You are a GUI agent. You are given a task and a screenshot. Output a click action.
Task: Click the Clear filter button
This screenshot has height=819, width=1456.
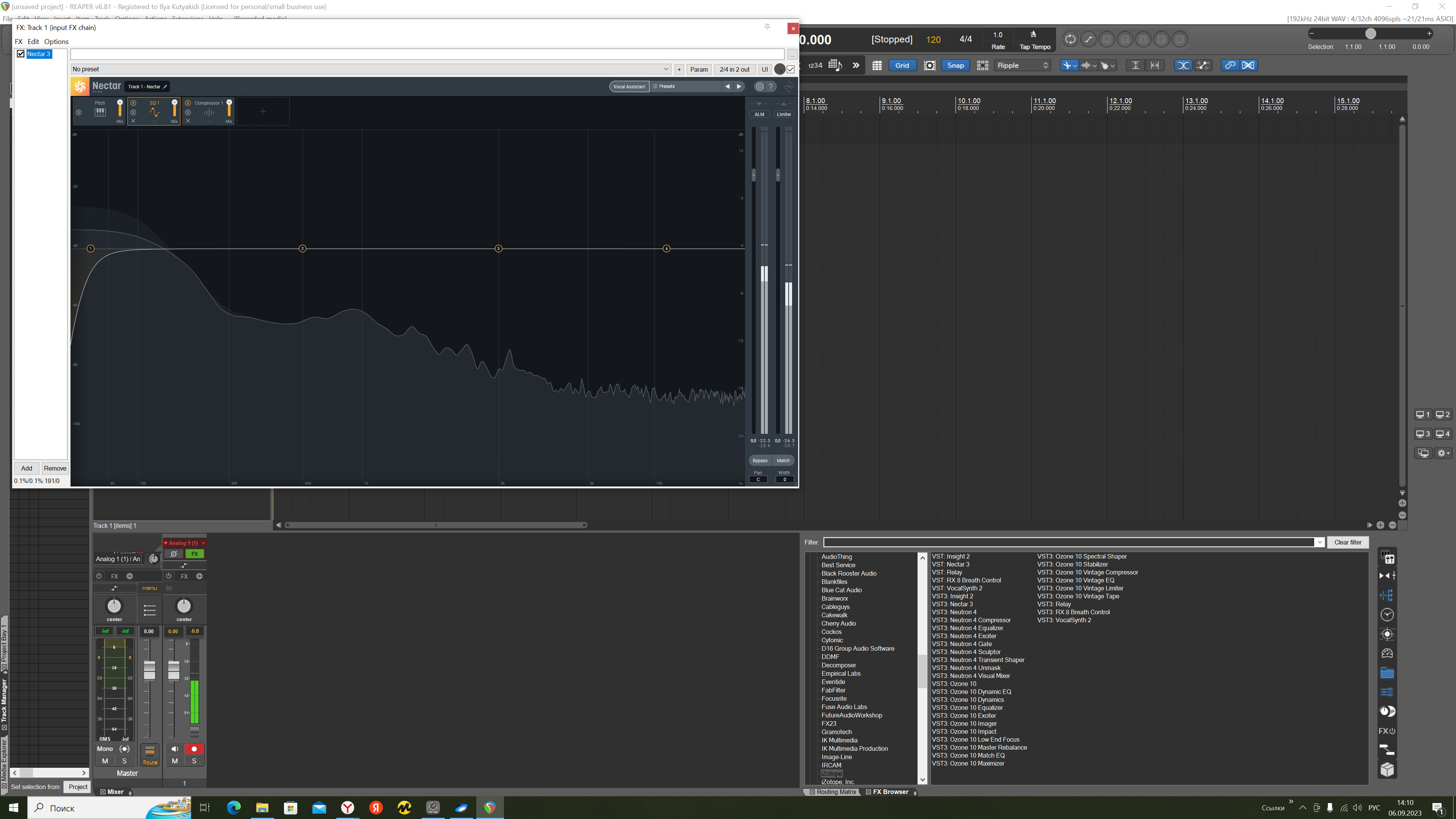[1348, 542]
